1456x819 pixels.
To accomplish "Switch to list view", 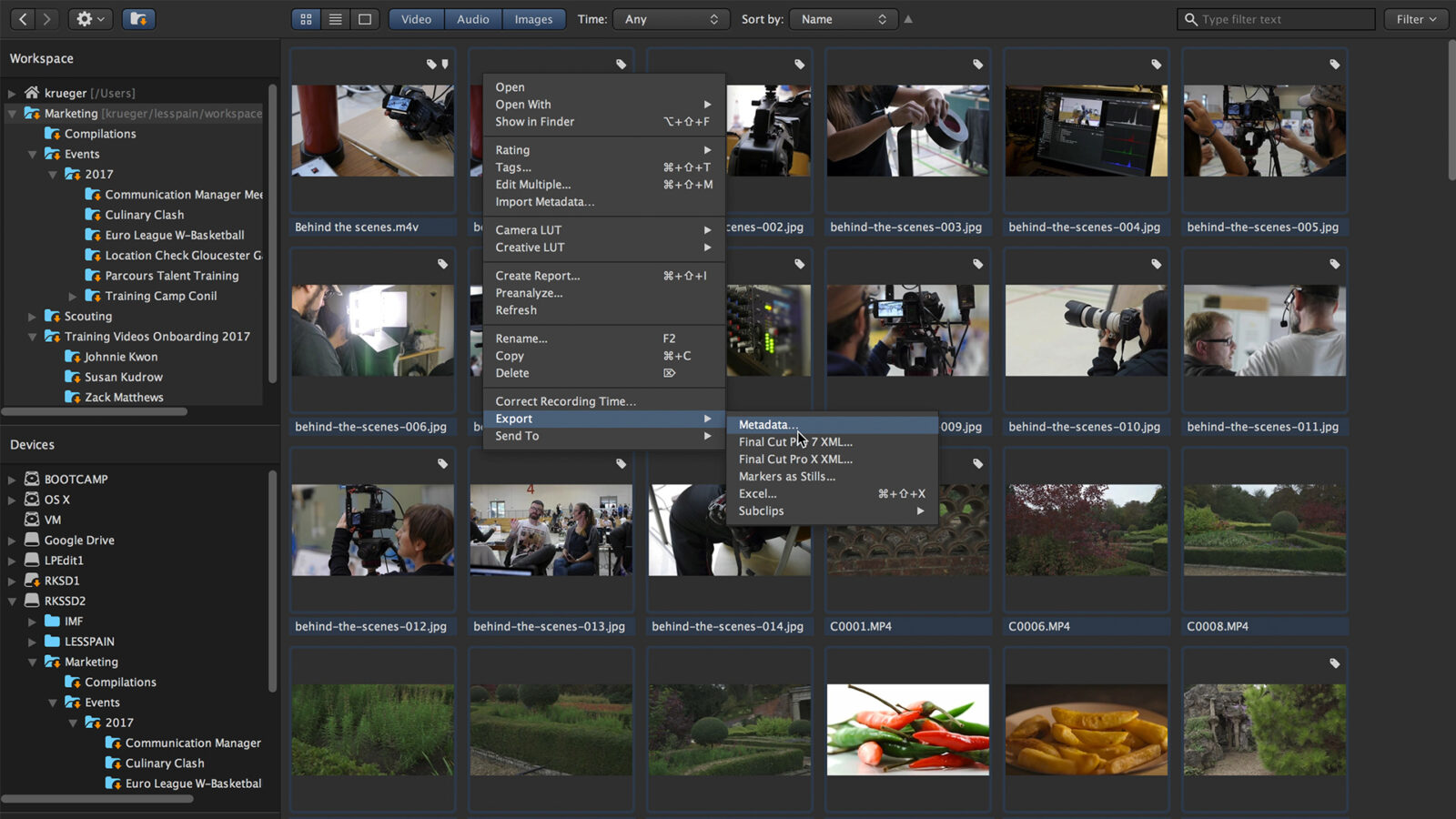I will point(335,19).
